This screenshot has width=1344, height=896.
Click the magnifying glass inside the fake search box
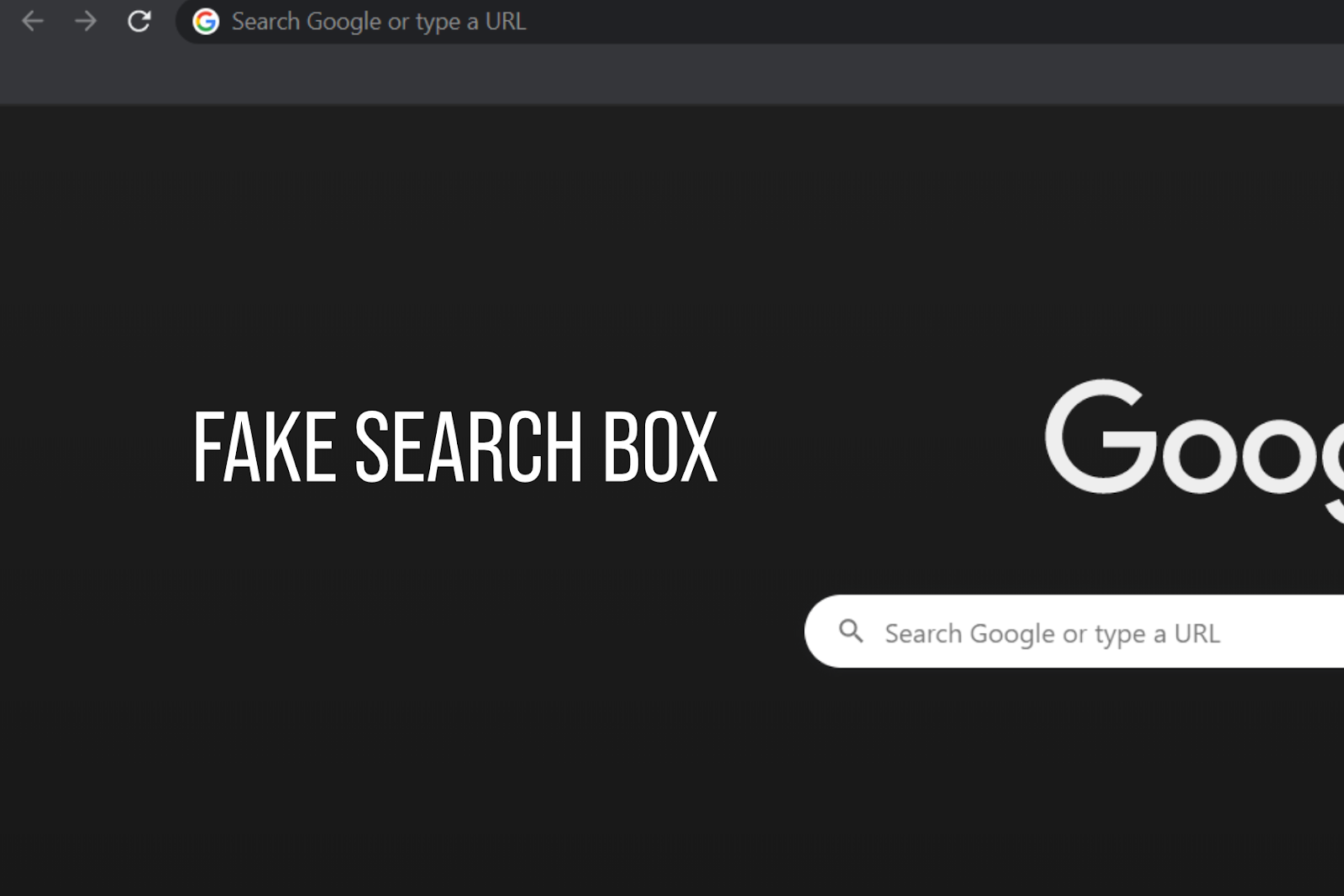pyautogui.click(x=853, y=631)
